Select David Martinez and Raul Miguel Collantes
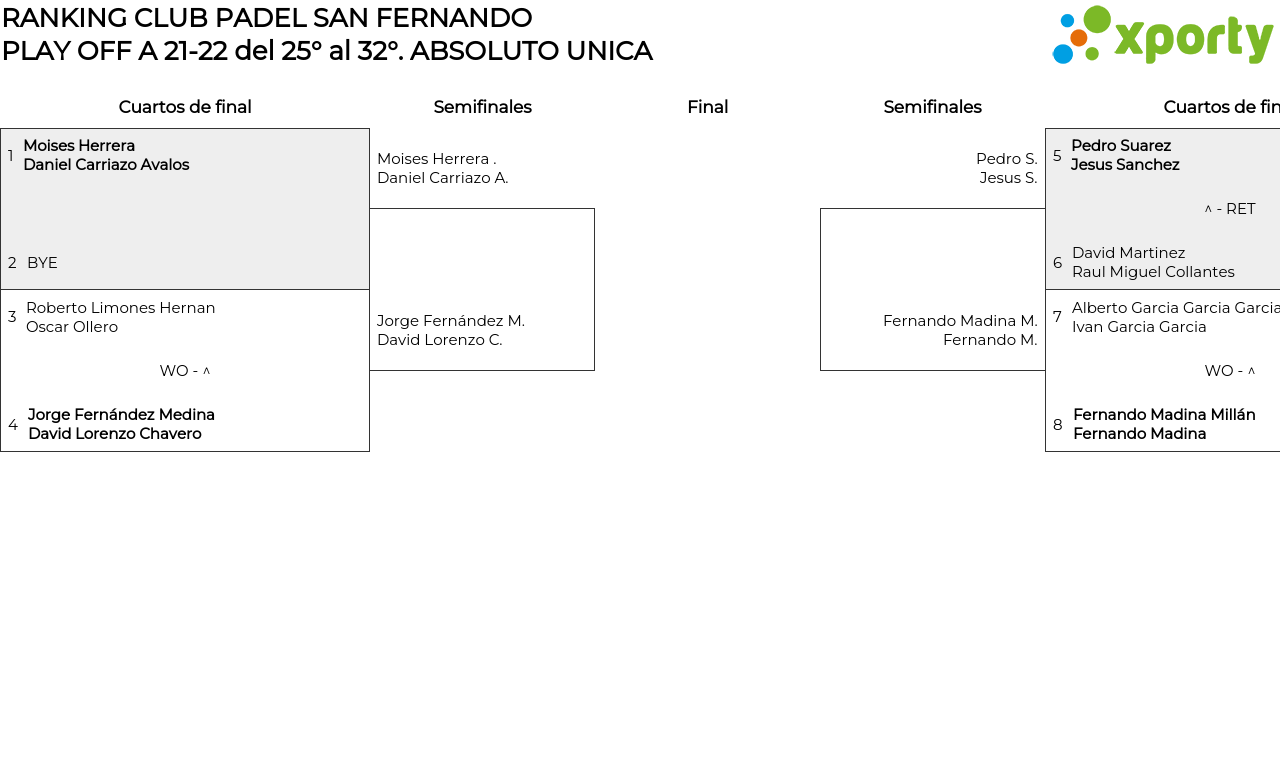 click(1153, 262)
